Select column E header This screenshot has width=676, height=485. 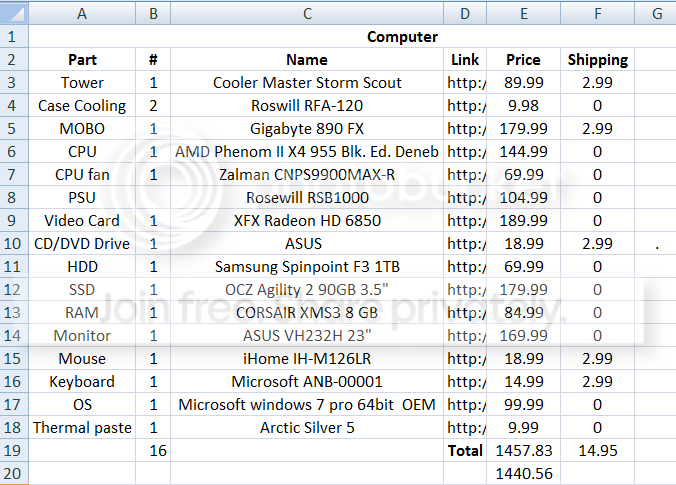(x=523, y=13)
